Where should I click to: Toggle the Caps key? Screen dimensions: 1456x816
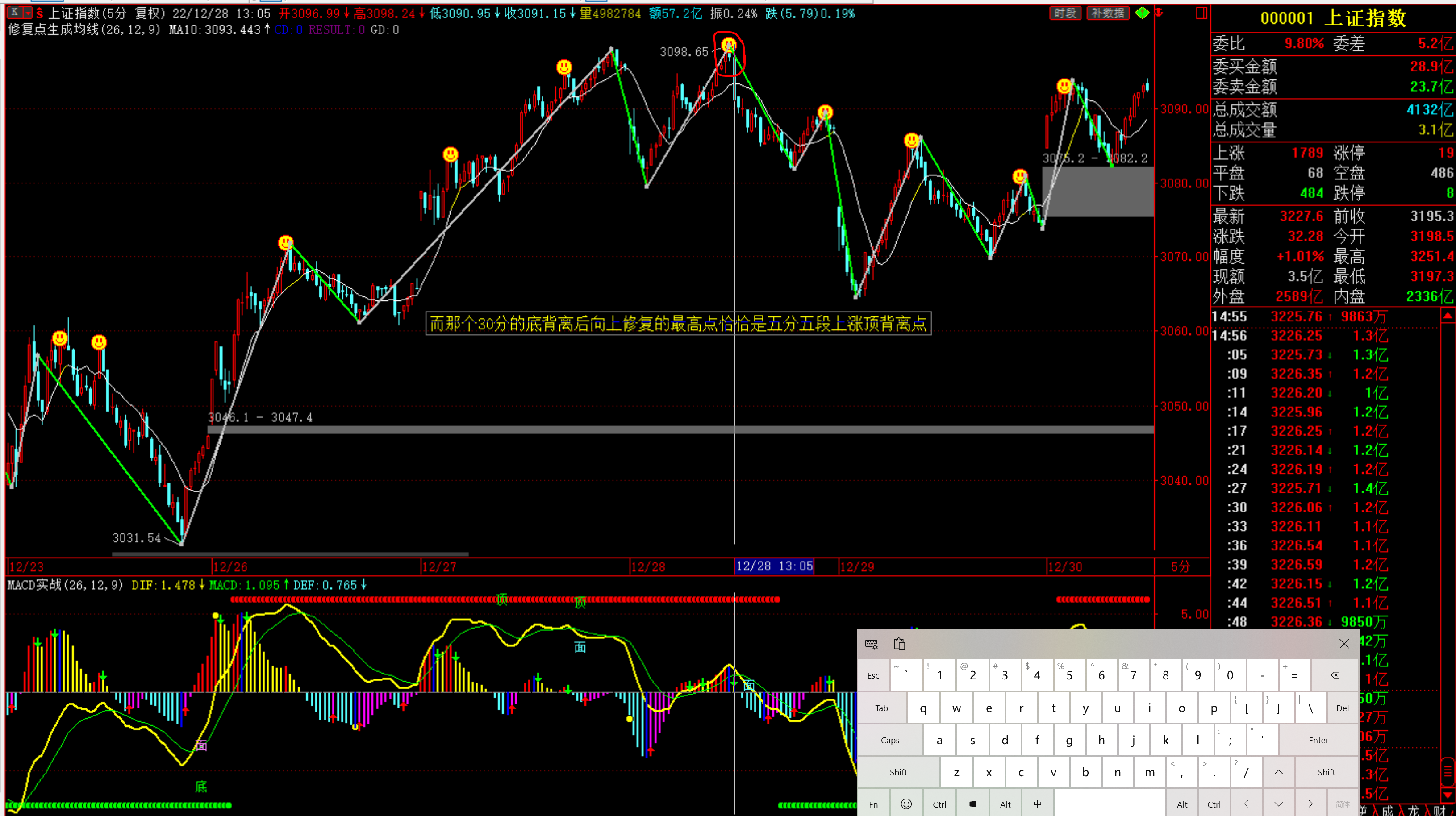coord(890,740)
